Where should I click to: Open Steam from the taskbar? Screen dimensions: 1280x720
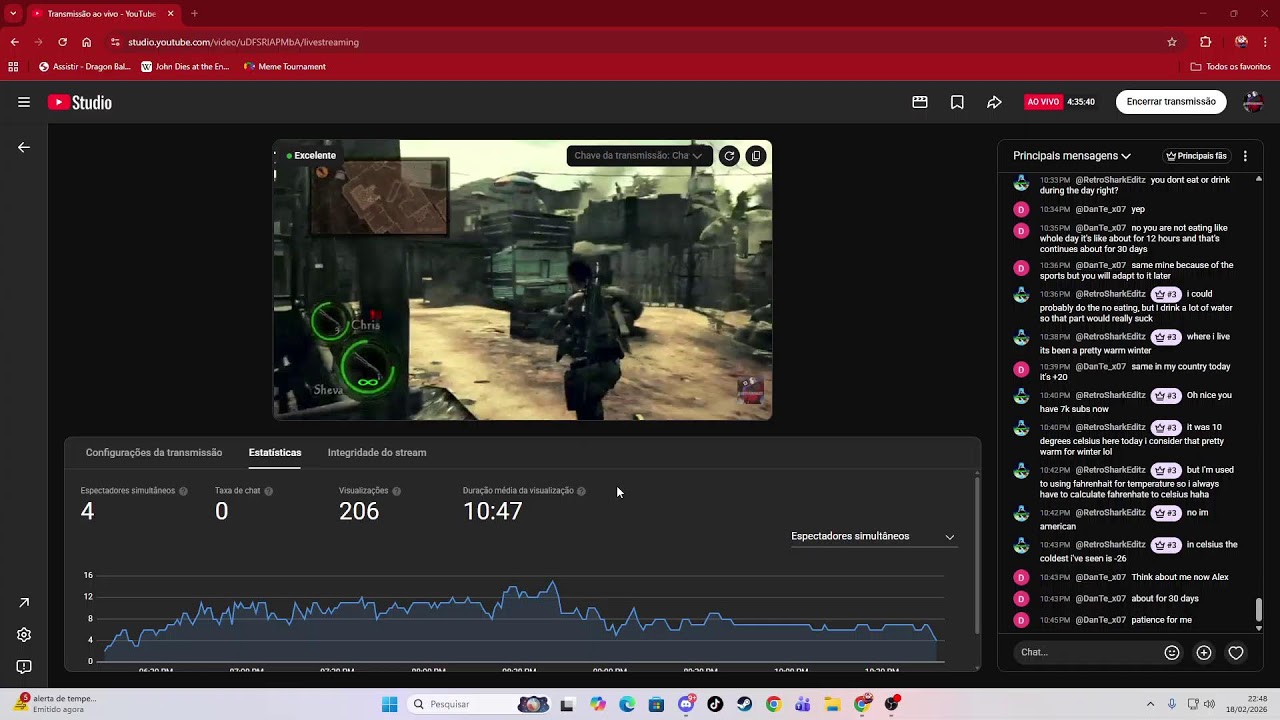pyautogui.click(x=744, y=704)
